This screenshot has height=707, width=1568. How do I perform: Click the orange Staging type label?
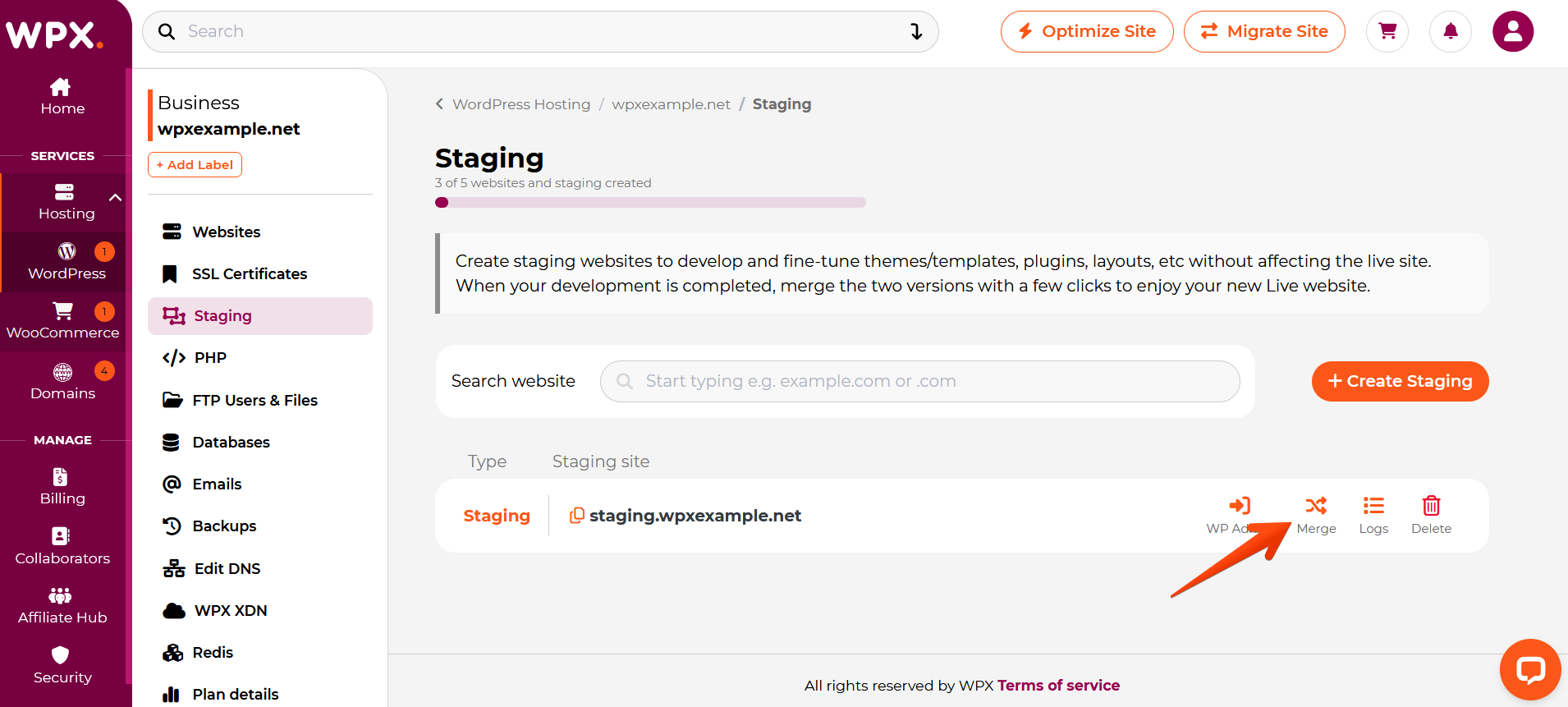point(497,516)
